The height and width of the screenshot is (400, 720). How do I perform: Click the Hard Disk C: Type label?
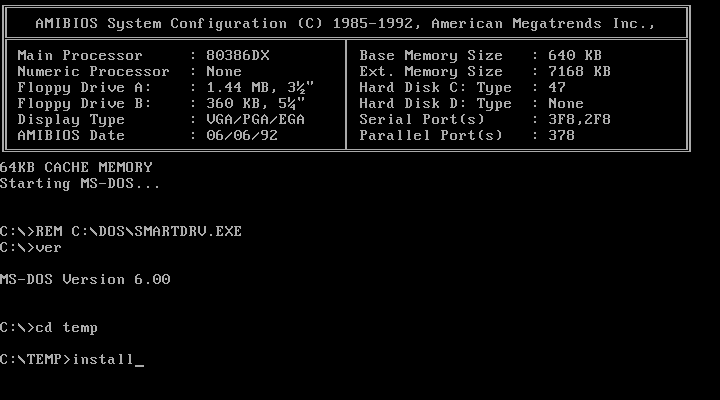[x=436, y=87]
